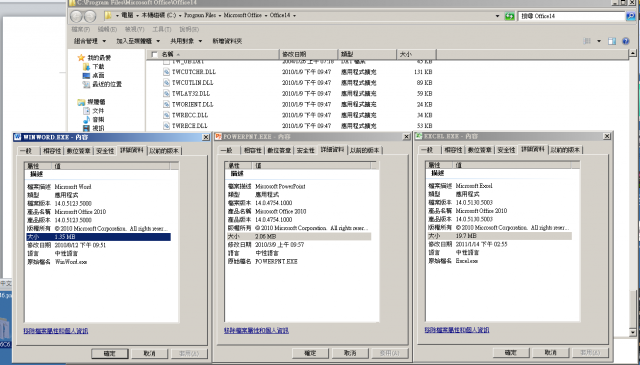Tick the select-all checkbox beside 名稱 column
Viewport: 640px width, 365px height.
154,54
